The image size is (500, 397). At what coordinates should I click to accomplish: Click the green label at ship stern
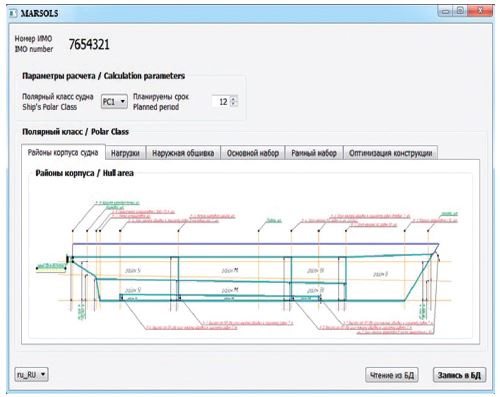pos(51,266)
